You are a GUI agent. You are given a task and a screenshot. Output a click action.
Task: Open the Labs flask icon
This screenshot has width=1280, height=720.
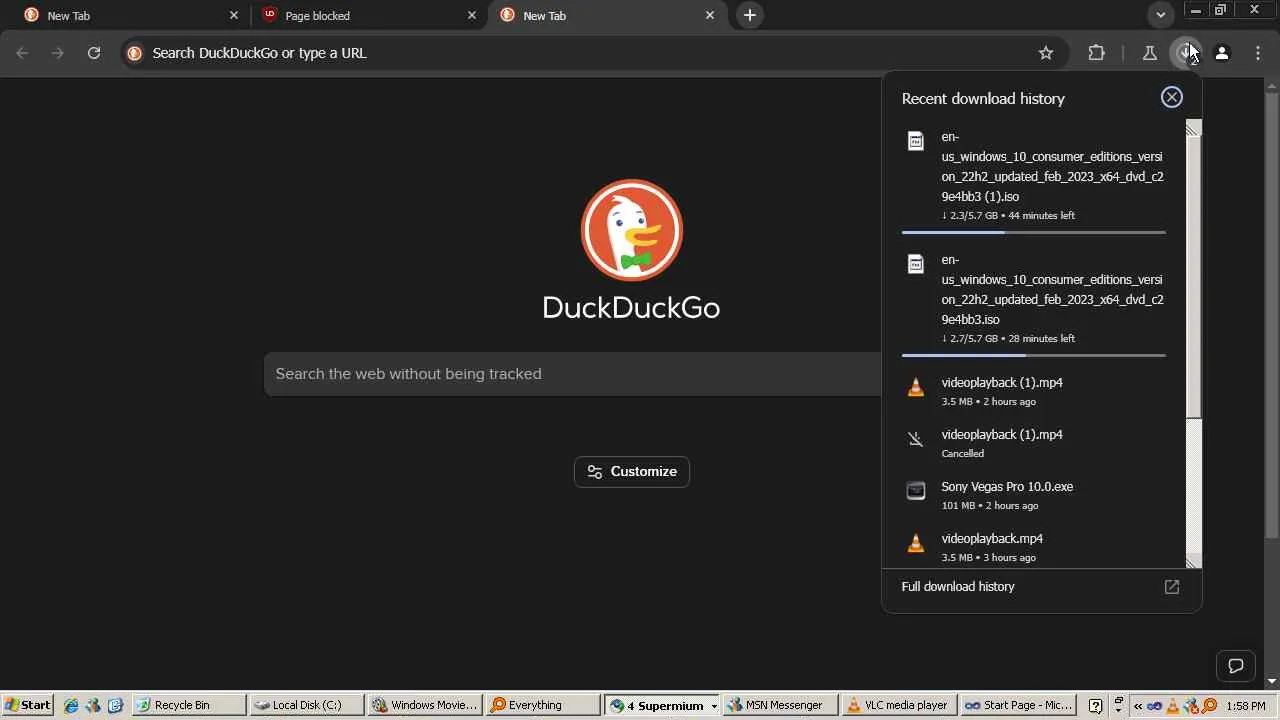pos(1149,53)
